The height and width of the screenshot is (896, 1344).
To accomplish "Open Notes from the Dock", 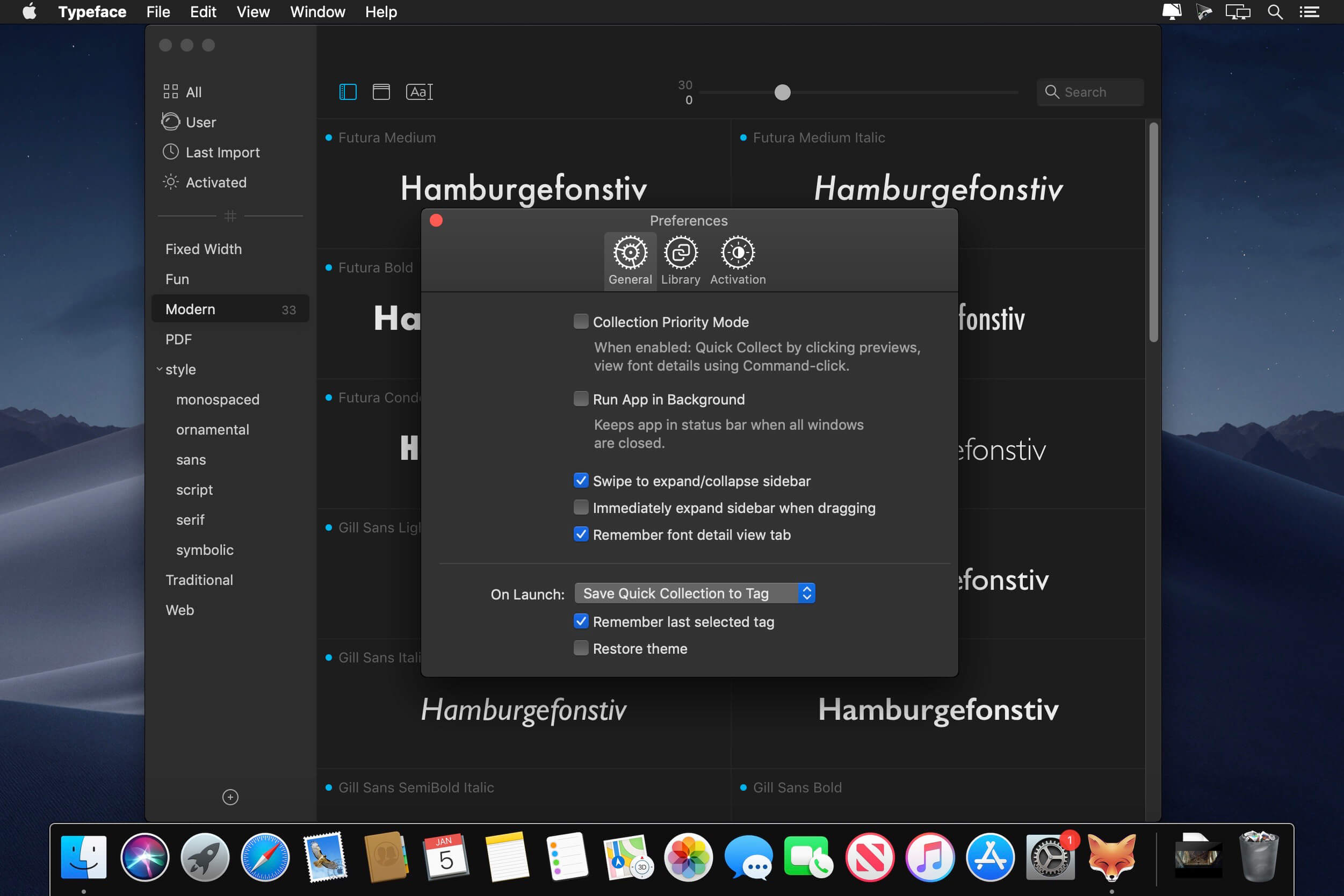I will [x=507, y=857].
